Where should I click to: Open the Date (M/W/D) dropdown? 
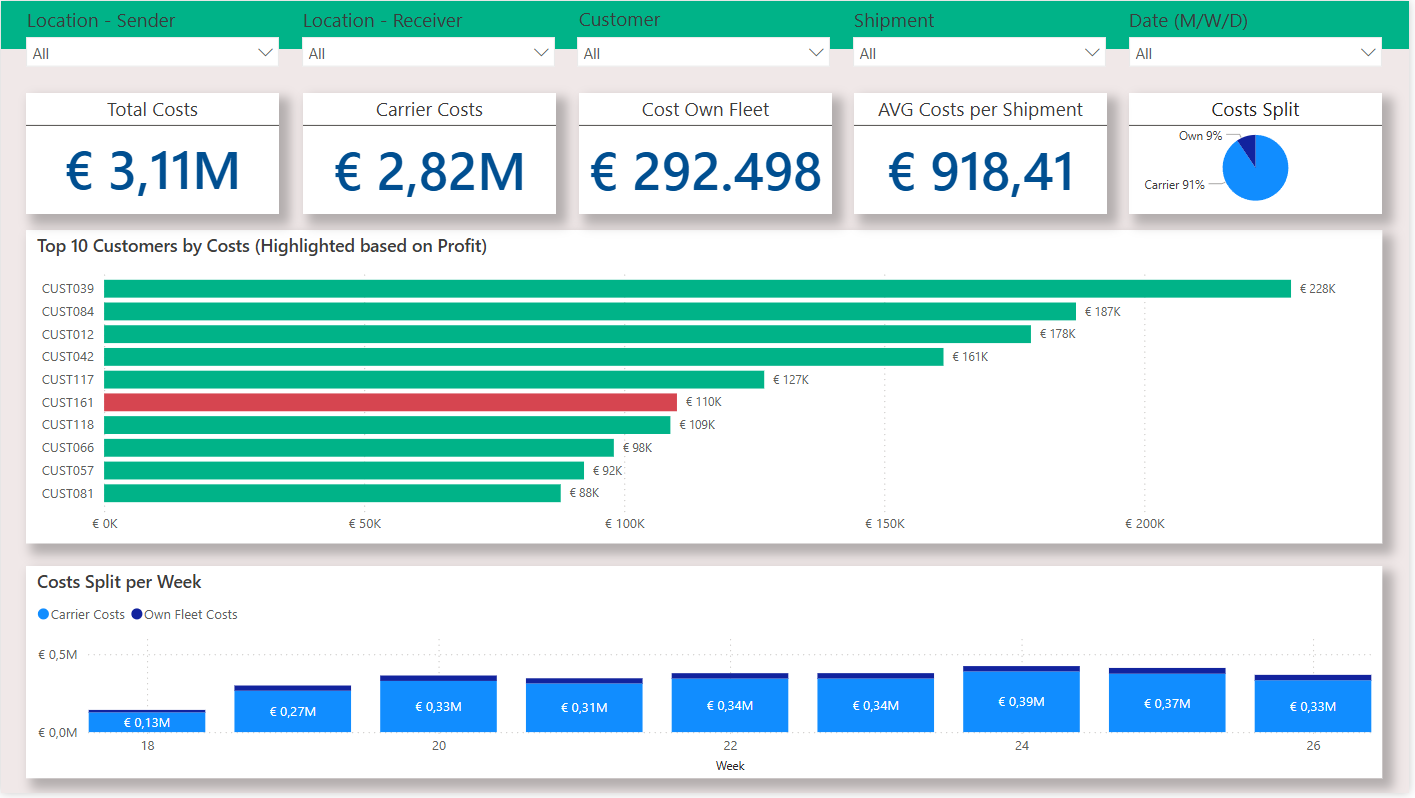pos(1255,53)
